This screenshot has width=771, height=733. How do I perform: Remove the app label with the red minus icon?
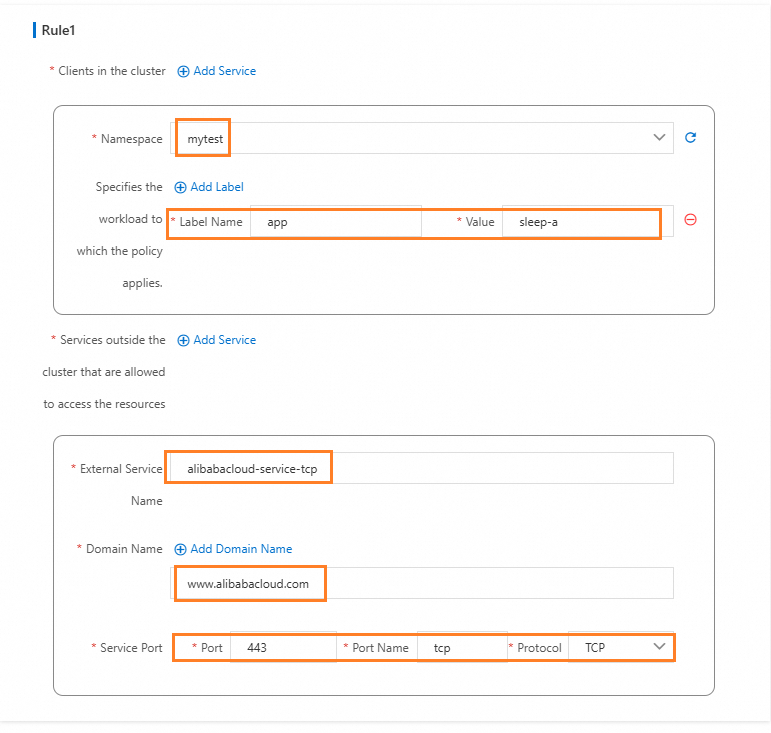click(x=690, y=220)
